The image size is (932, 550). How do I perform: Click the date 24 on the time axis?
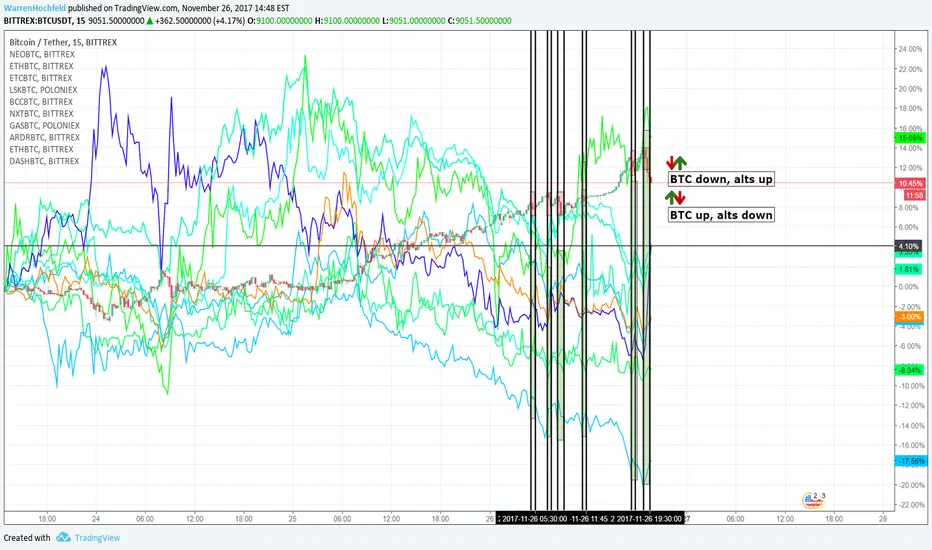point(96,519)
